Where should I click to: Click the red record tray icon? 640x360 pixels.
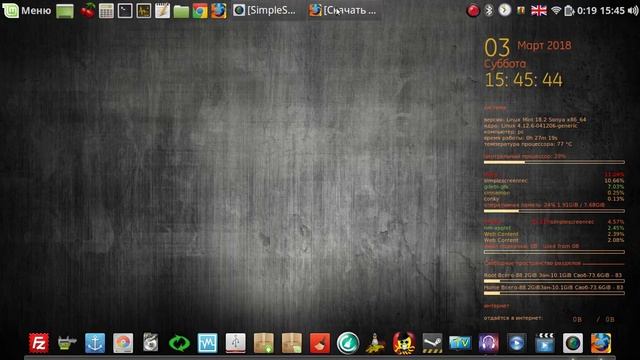(473, 11)
